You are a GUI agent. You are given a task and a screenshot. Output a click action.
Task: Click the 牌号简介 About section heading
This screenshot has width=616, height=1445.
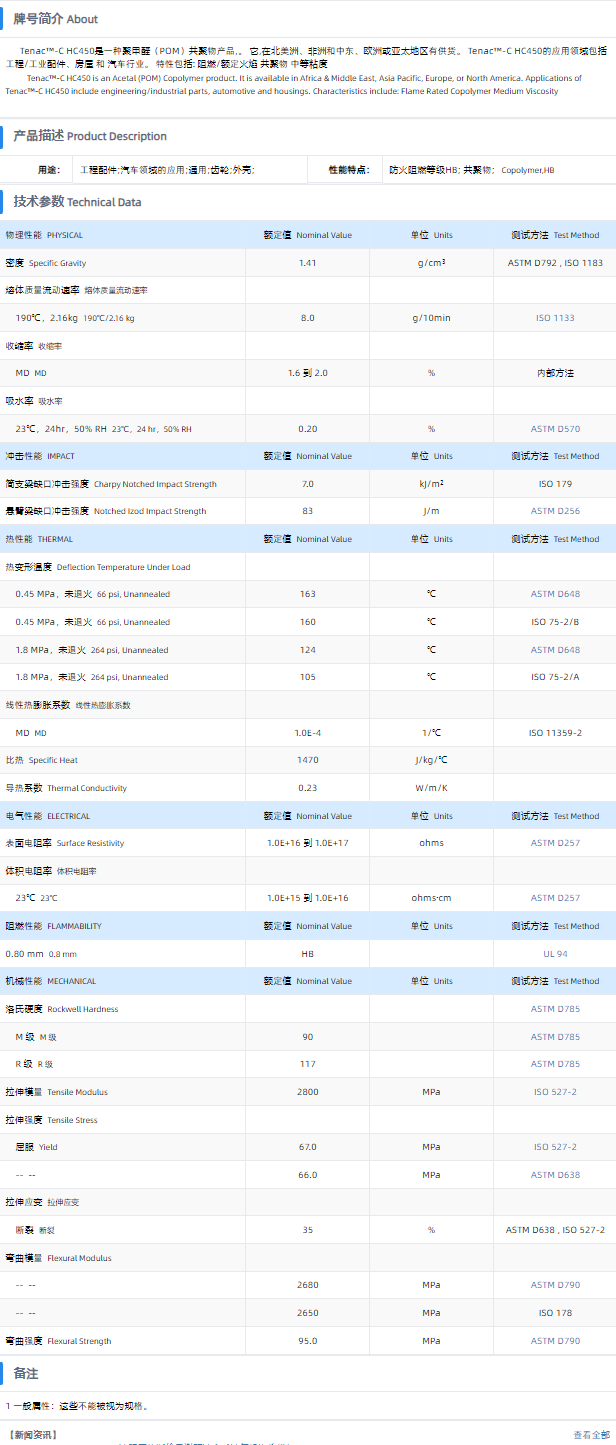56,19
